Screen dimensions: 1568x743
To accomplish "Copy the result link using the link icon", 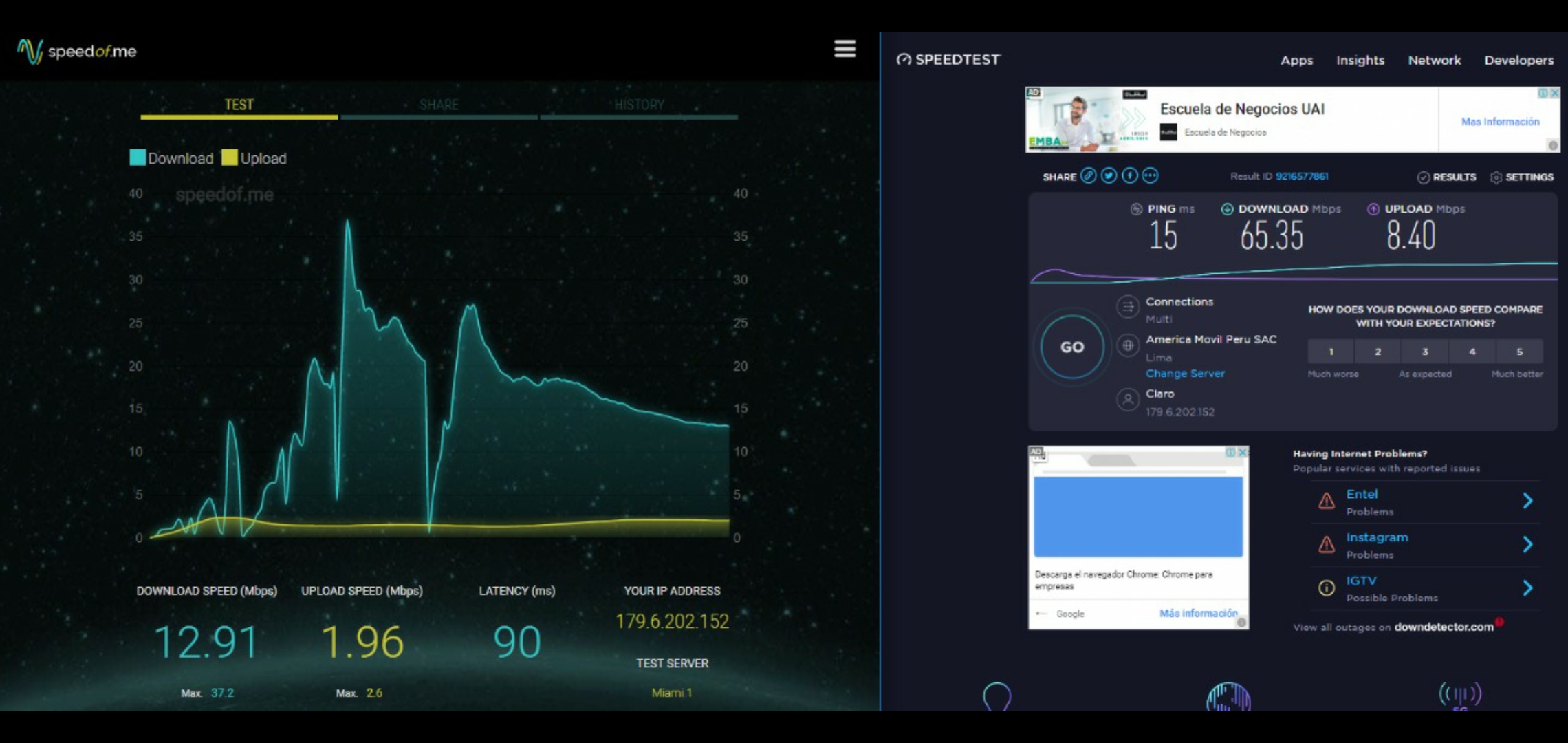I will [x=1089, y=176].
